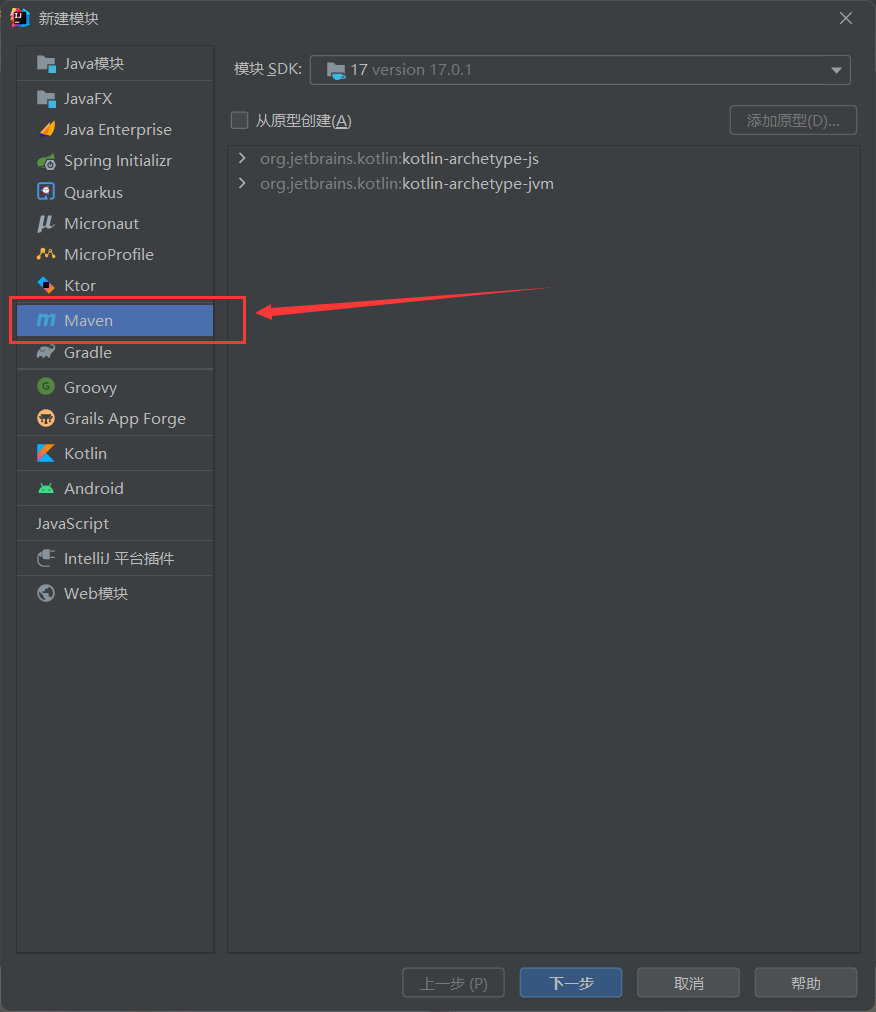Select the Maven module type

click(x=115, y=320)
